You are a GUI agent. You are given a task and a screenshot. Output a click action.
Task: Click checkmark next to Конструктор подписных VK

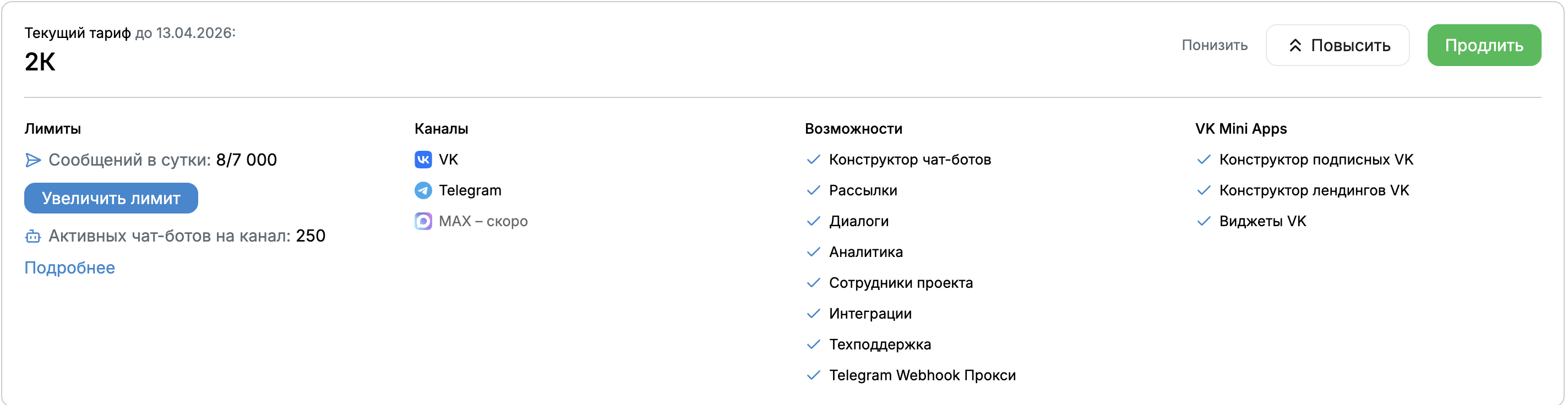click(x=1204, y=160)
